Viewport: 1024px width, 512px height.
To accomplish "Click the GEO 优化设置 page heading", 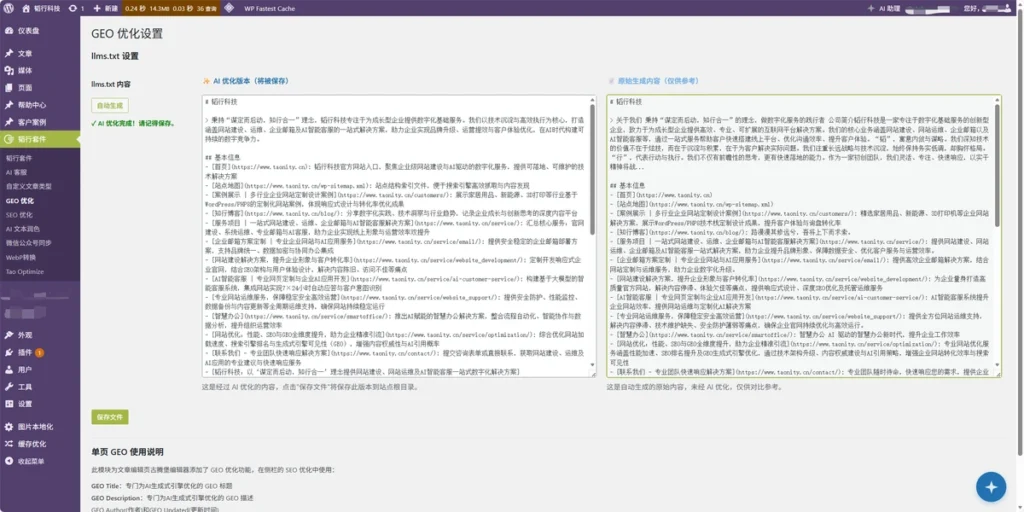I will point(127,34).
